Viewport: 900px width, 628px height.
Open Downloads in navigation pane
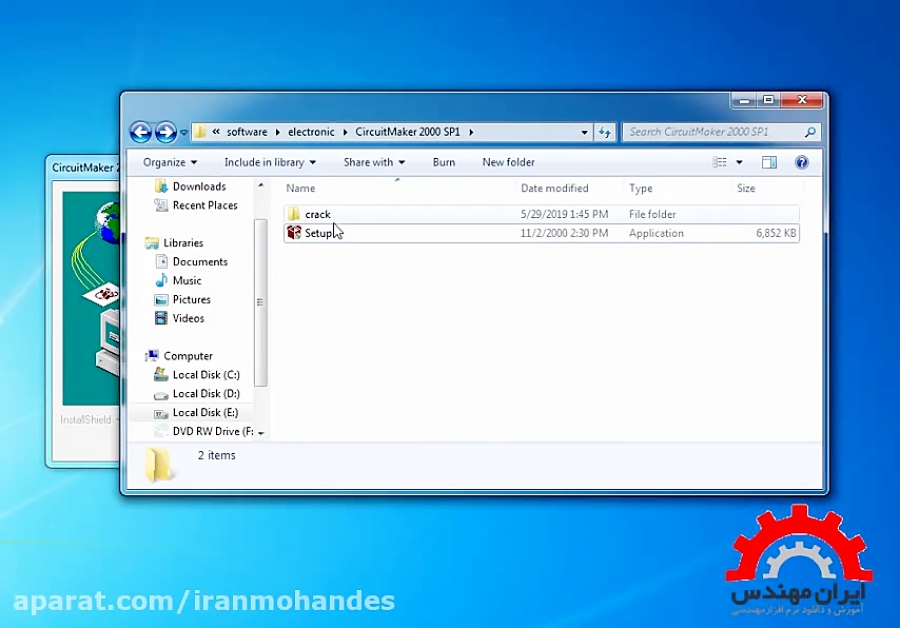click(199, 187)
